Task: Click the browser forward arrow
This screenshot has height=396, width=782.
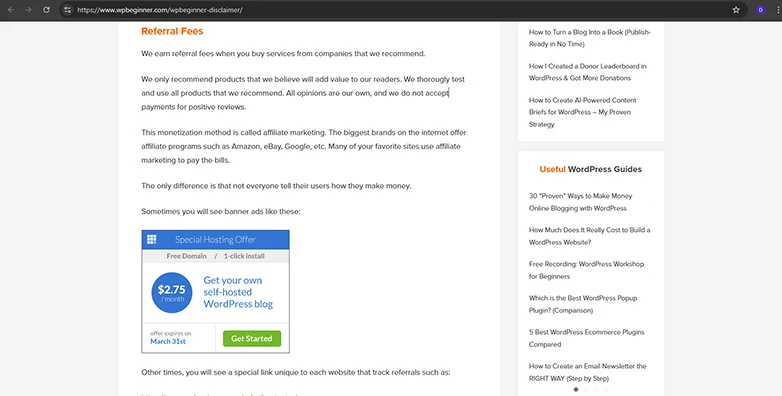Action: coord(28,9)
